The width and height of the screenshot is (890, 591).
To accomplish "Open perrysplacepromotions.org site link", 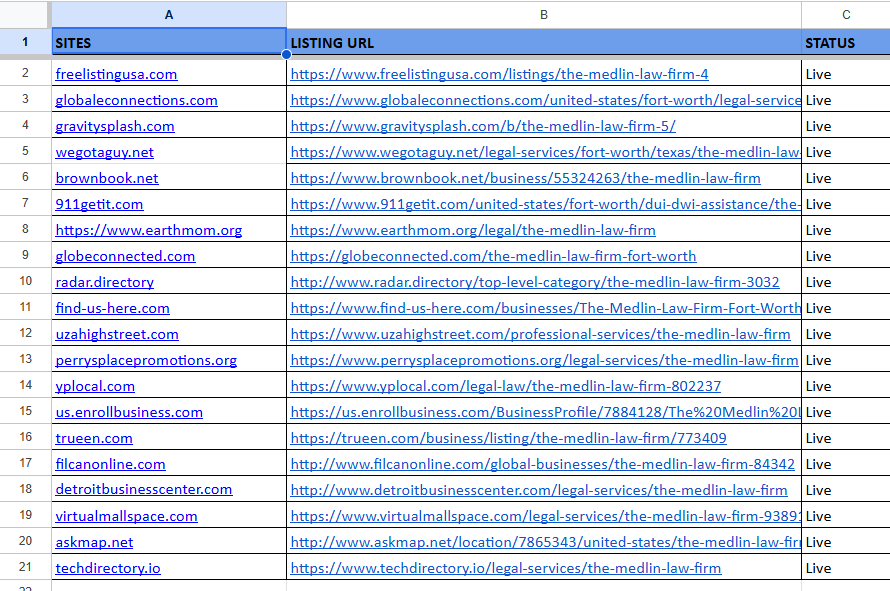I will click(146, 361).
